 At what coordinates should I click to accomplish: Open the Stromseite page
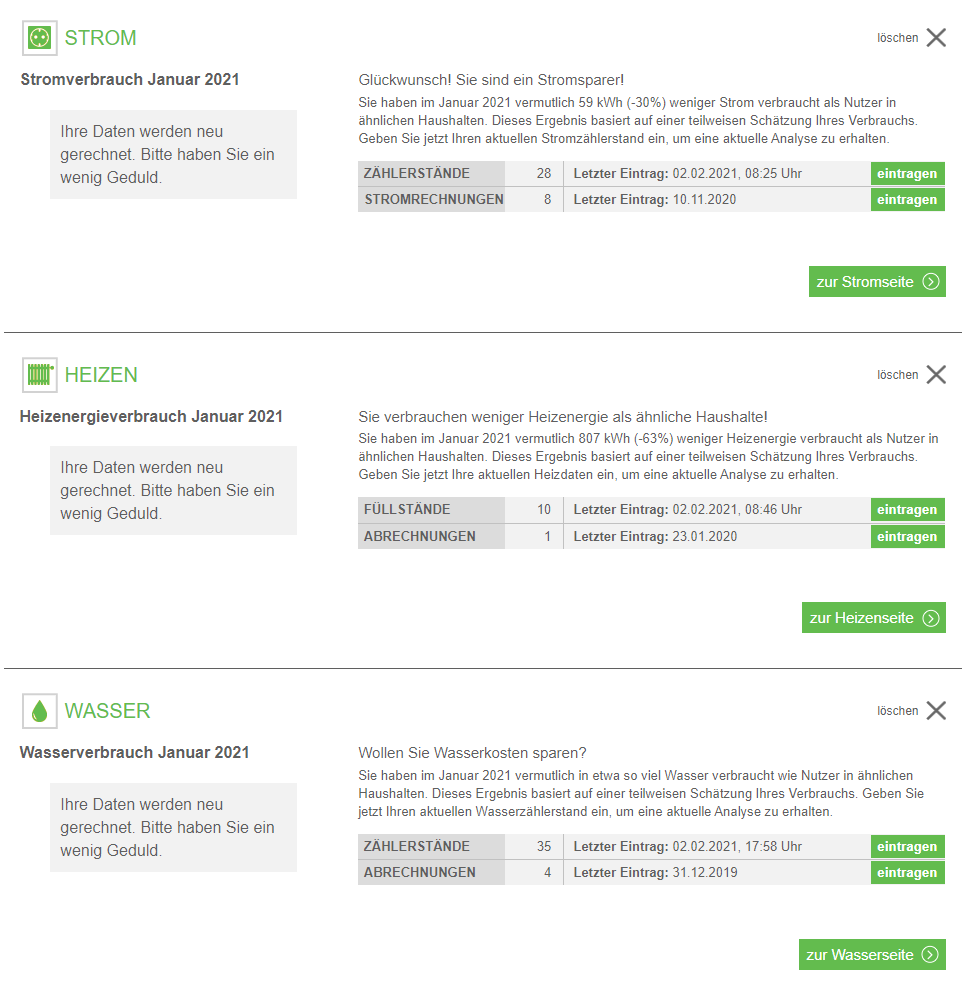click(877, 282)
